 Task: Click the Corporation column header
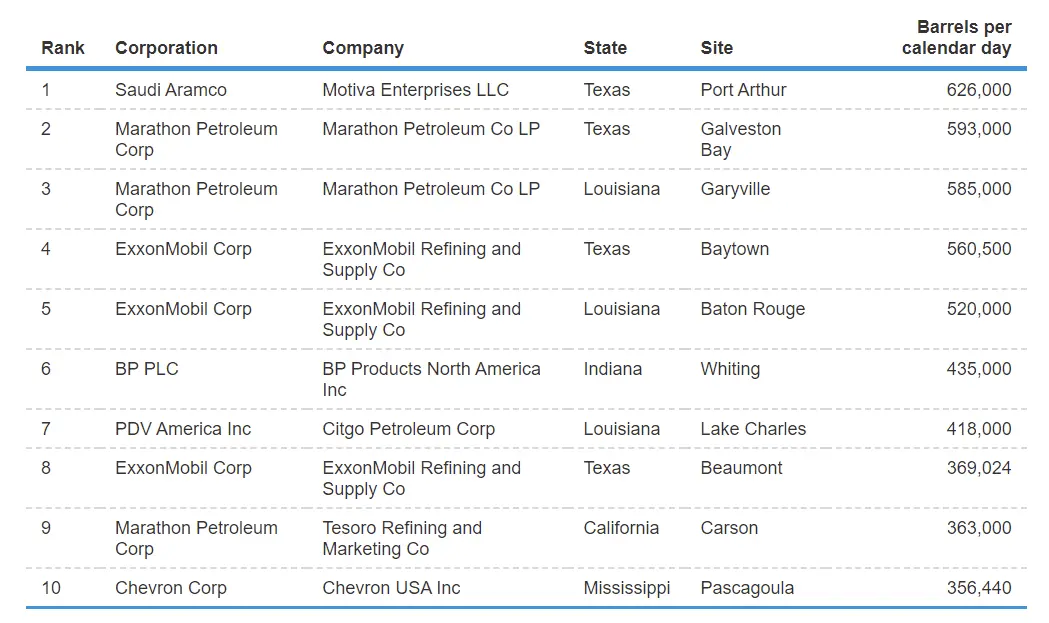click(166, 48)
